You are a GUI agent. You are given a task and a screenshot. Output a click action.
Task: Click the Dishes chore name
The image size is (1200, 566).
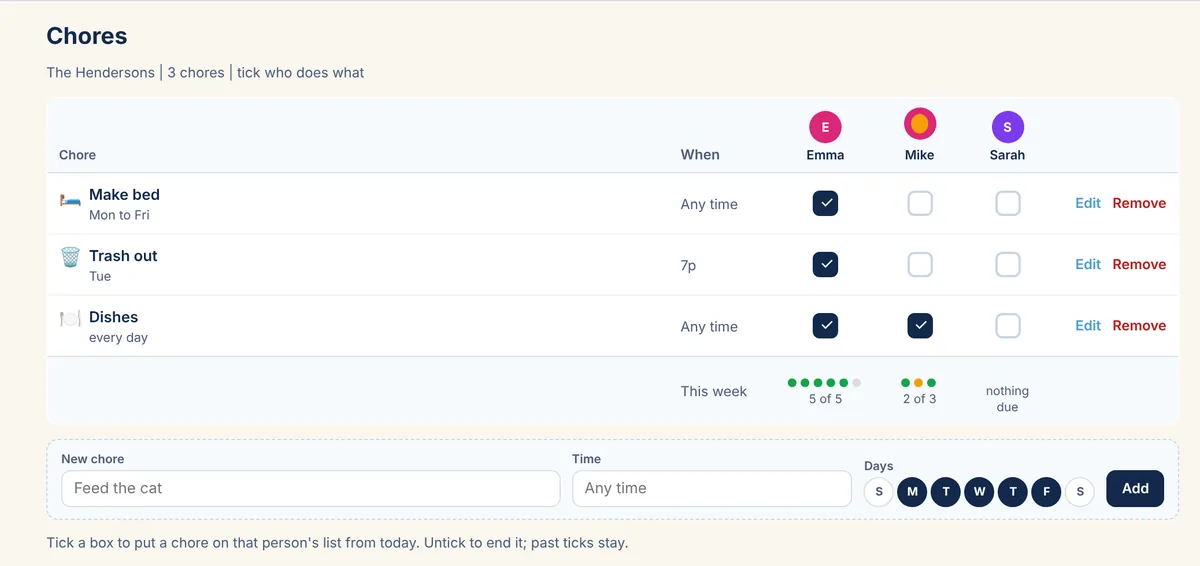tap(113, 317)
